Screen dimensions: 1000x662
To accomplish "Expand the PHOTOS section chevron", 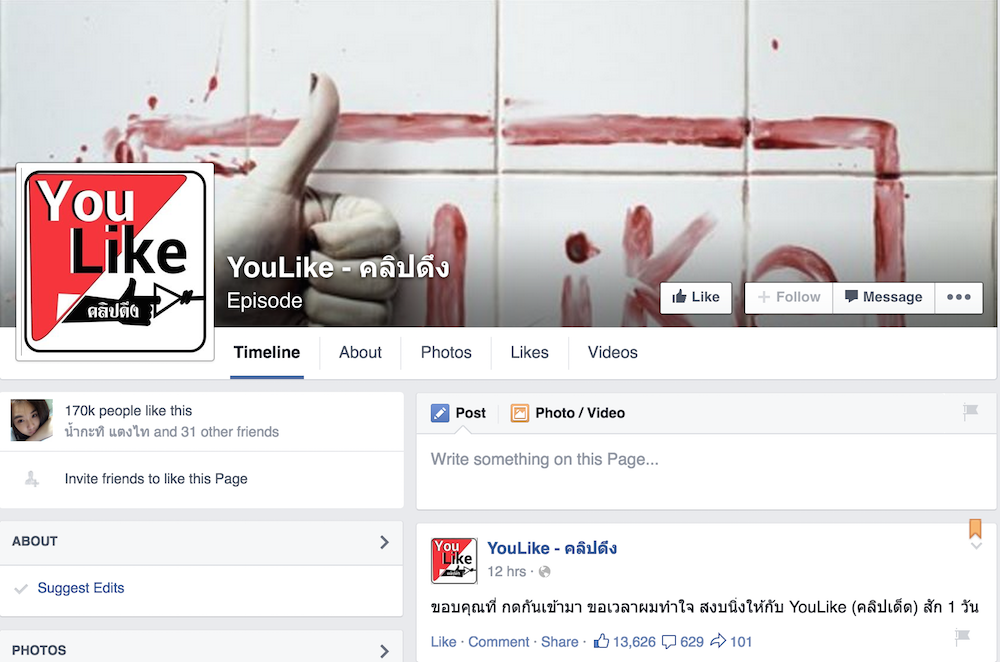I will 384,651.
